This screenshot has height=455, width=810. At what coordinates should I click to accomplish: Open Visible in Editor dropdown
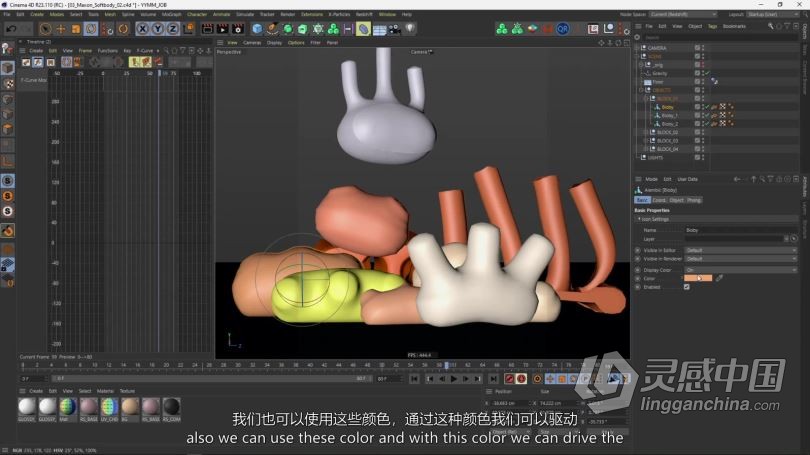(741, 250)
